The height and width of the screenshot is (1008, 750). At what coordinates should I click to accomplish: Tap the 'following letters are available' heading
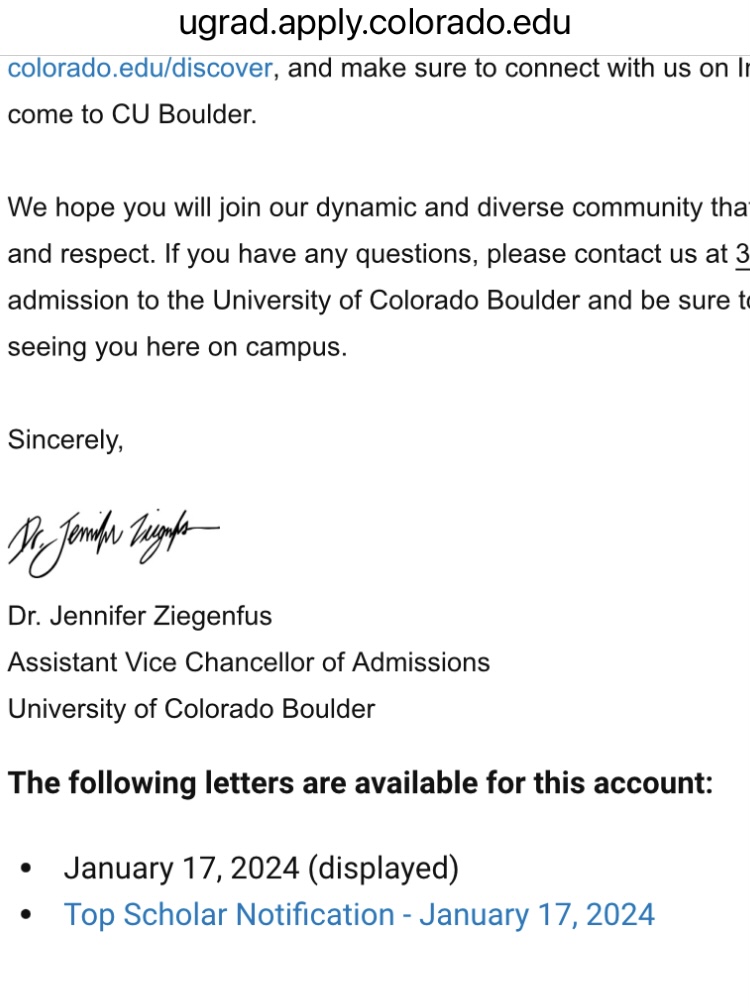tap(360, 783)
